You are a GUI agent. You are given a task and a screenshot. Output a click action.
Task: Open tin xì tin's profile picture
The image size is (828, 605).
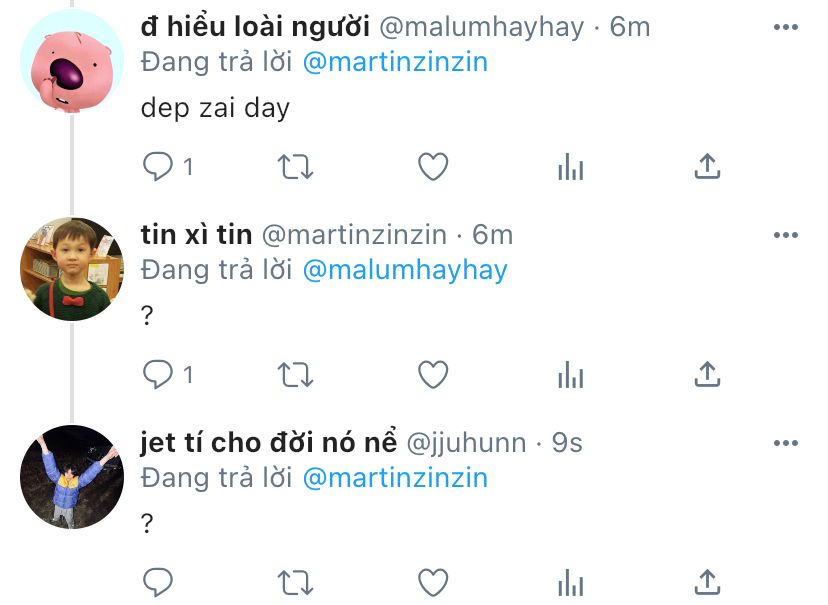[72, 269]
